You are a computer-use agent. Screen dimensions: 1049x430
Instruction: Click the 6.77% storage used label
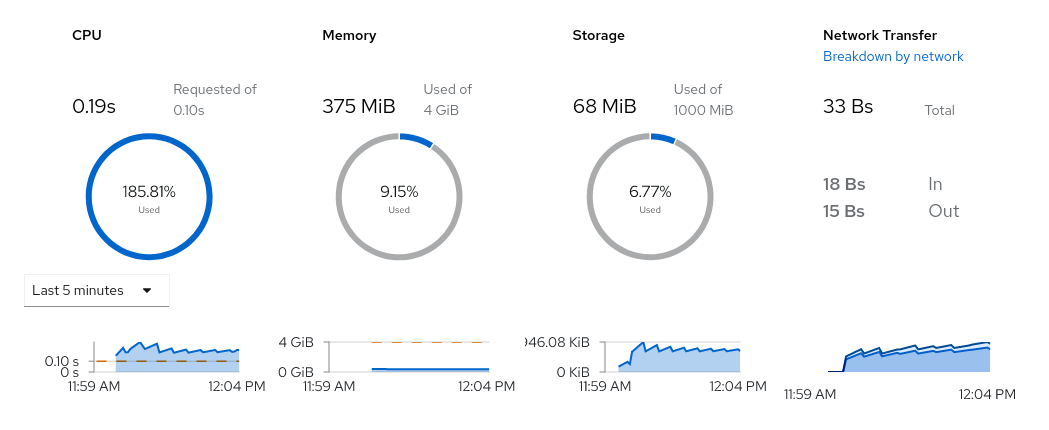[x=650, y=192]
